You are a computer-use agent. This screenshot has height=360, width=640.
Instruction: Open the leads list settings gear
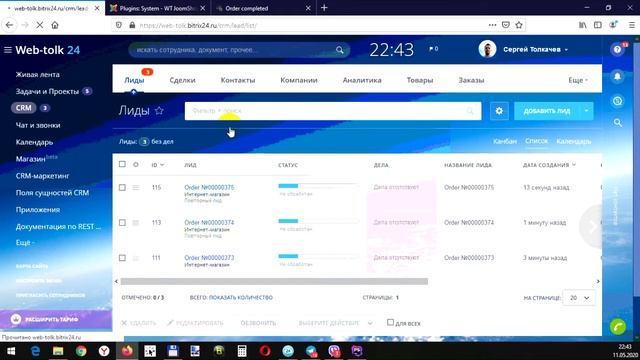[499, 111]
